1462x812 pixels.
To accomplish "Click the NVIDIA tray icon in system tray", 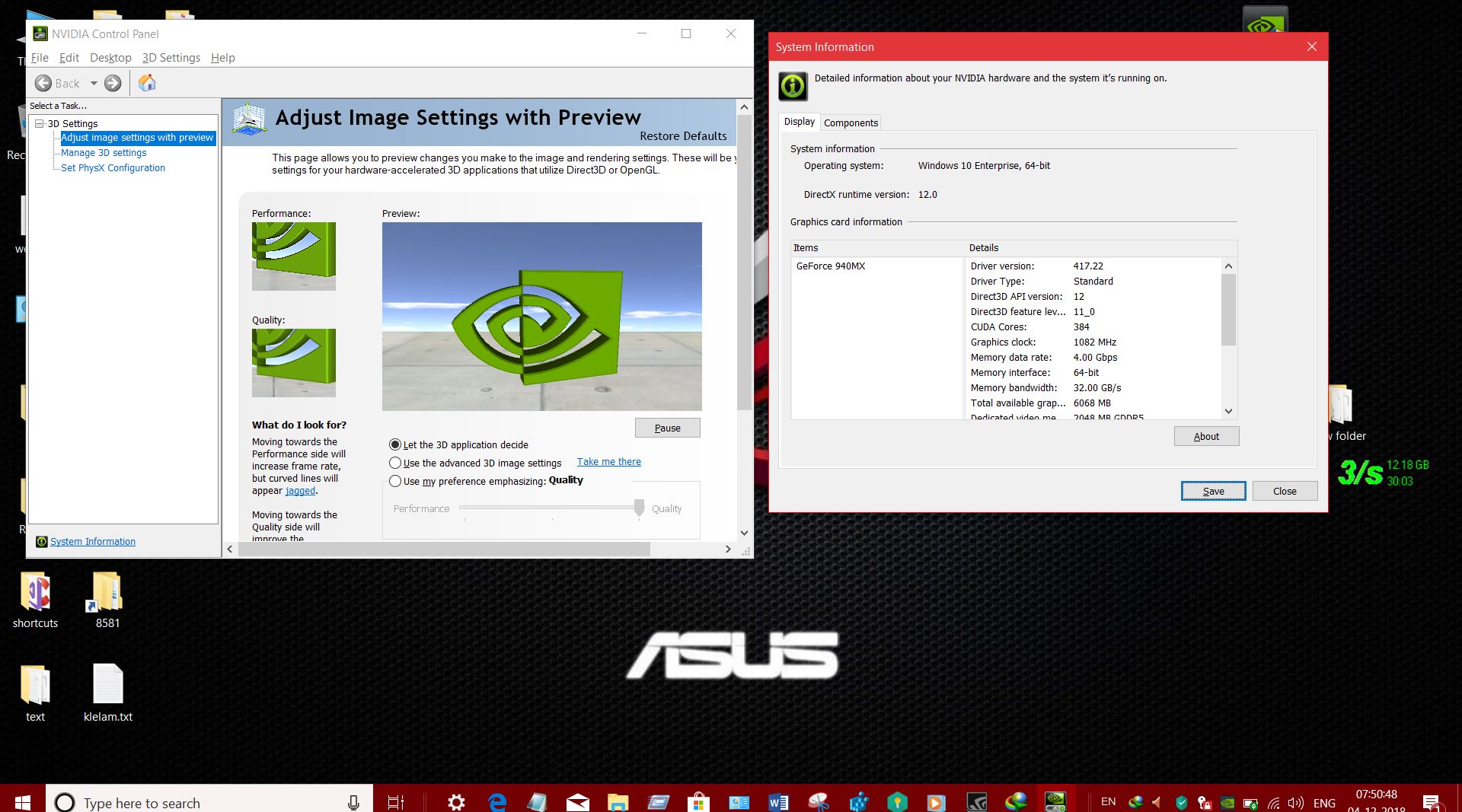I will tap(1227, 803).
